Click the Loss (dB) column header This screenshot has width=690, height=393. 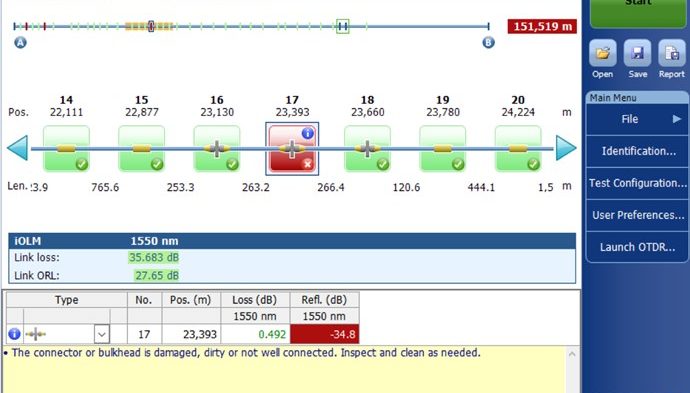point(255,300)
